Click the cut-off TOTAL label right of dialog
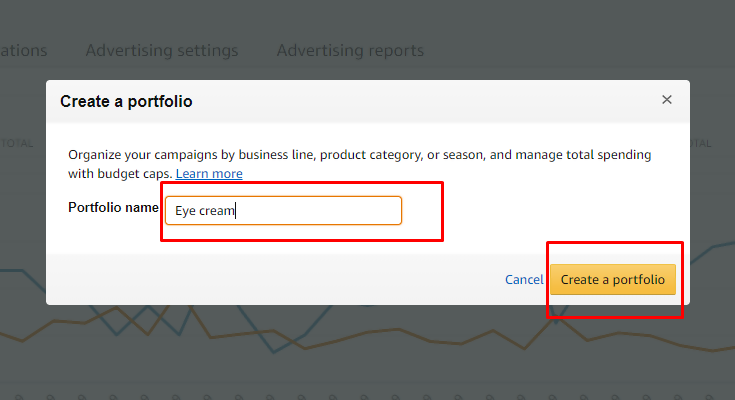Viewport: 735px width, 400px height. pos(701,143)
